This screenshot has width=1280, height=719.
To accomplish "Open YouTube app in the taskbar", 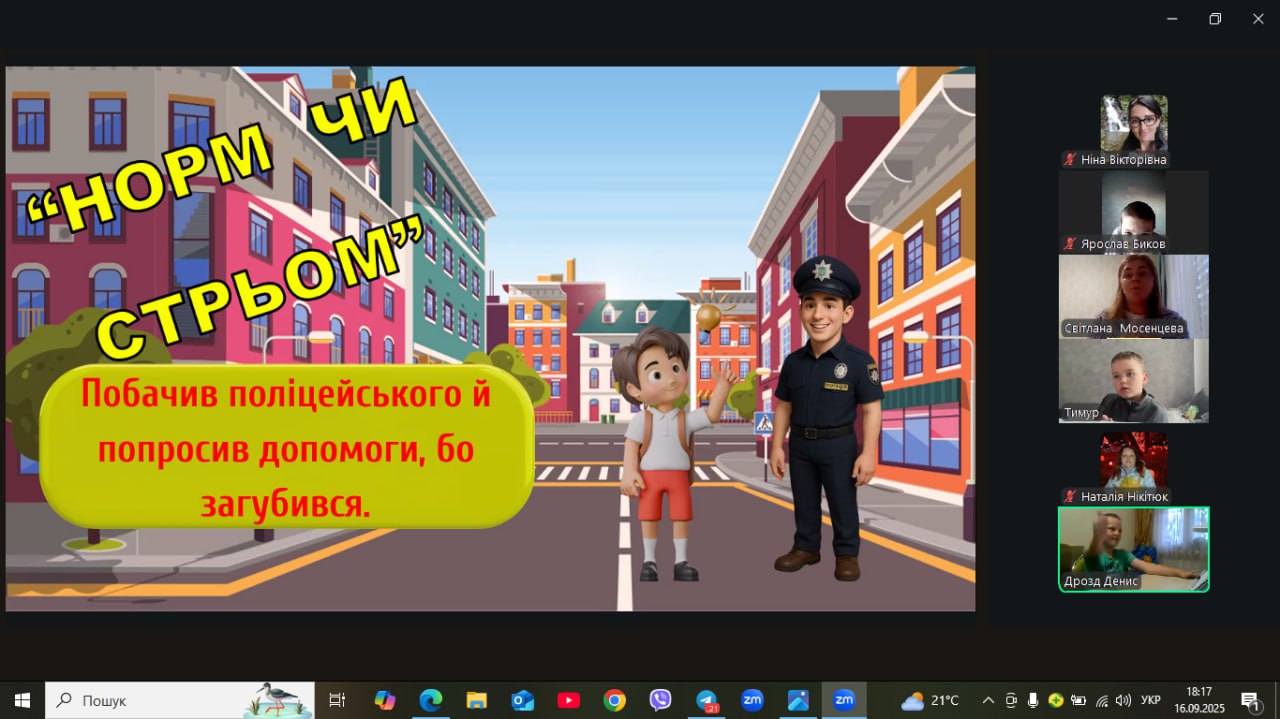I will pyautogui.click(x=568, y=700).
